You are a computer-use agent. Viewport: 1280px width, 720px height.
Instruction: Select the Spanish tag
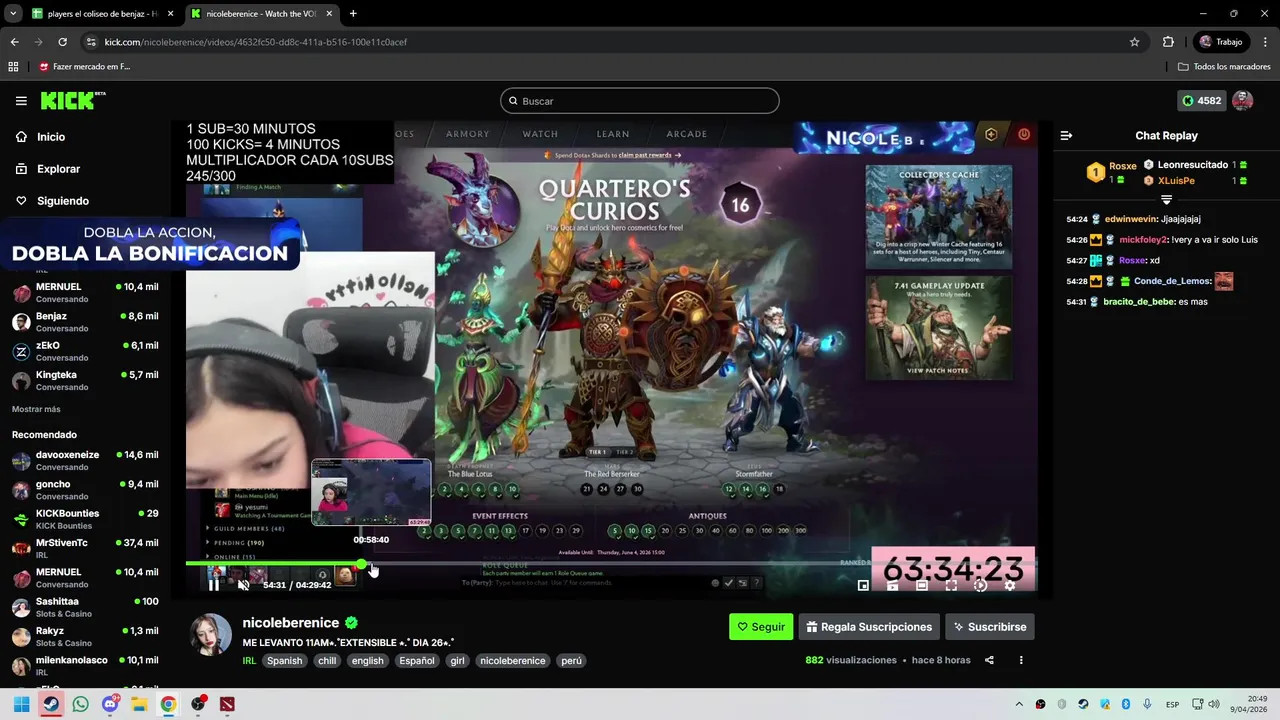284,661
